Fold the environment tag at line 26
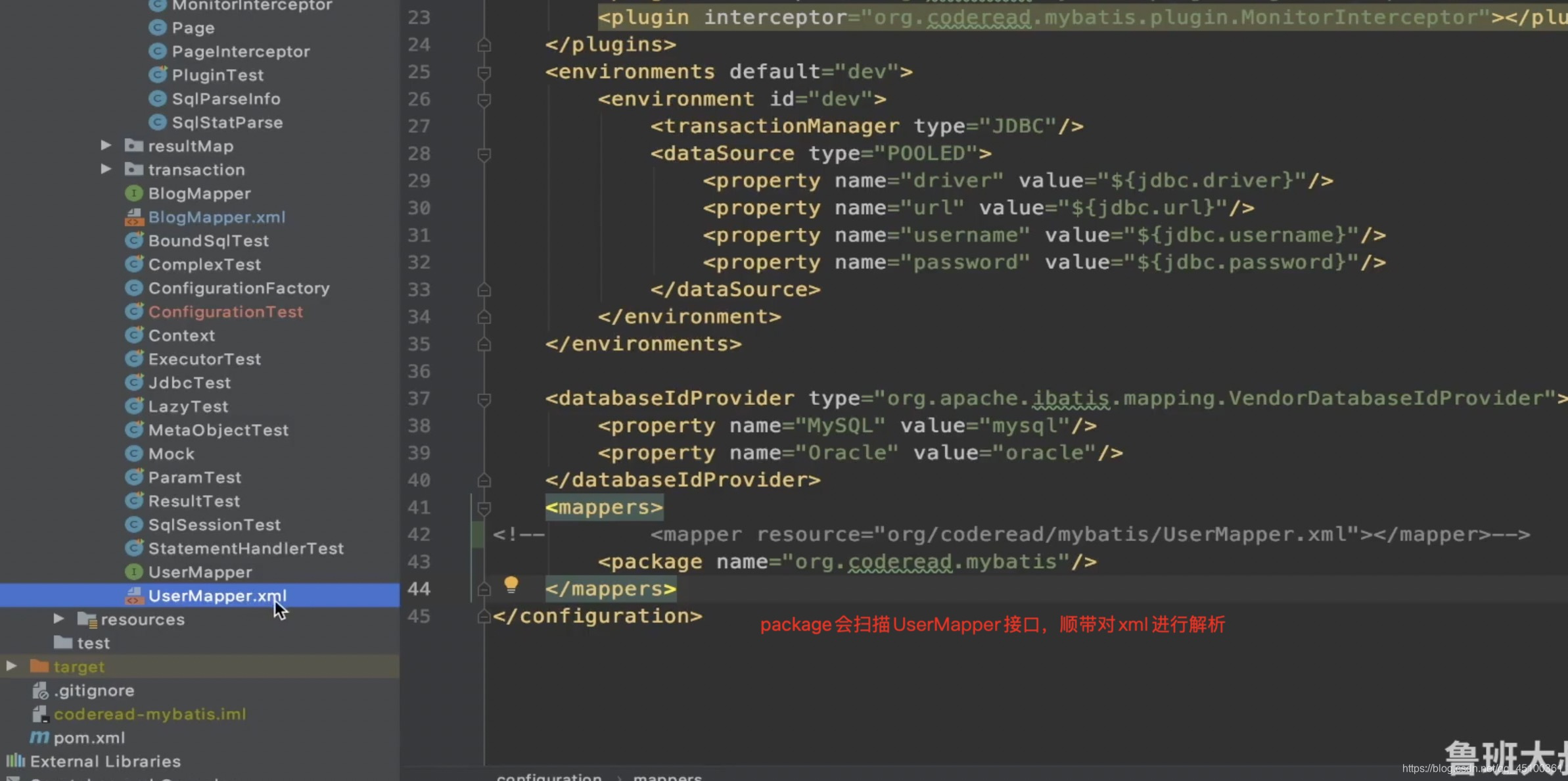The image size is (1568, 781). coord(484,100)
